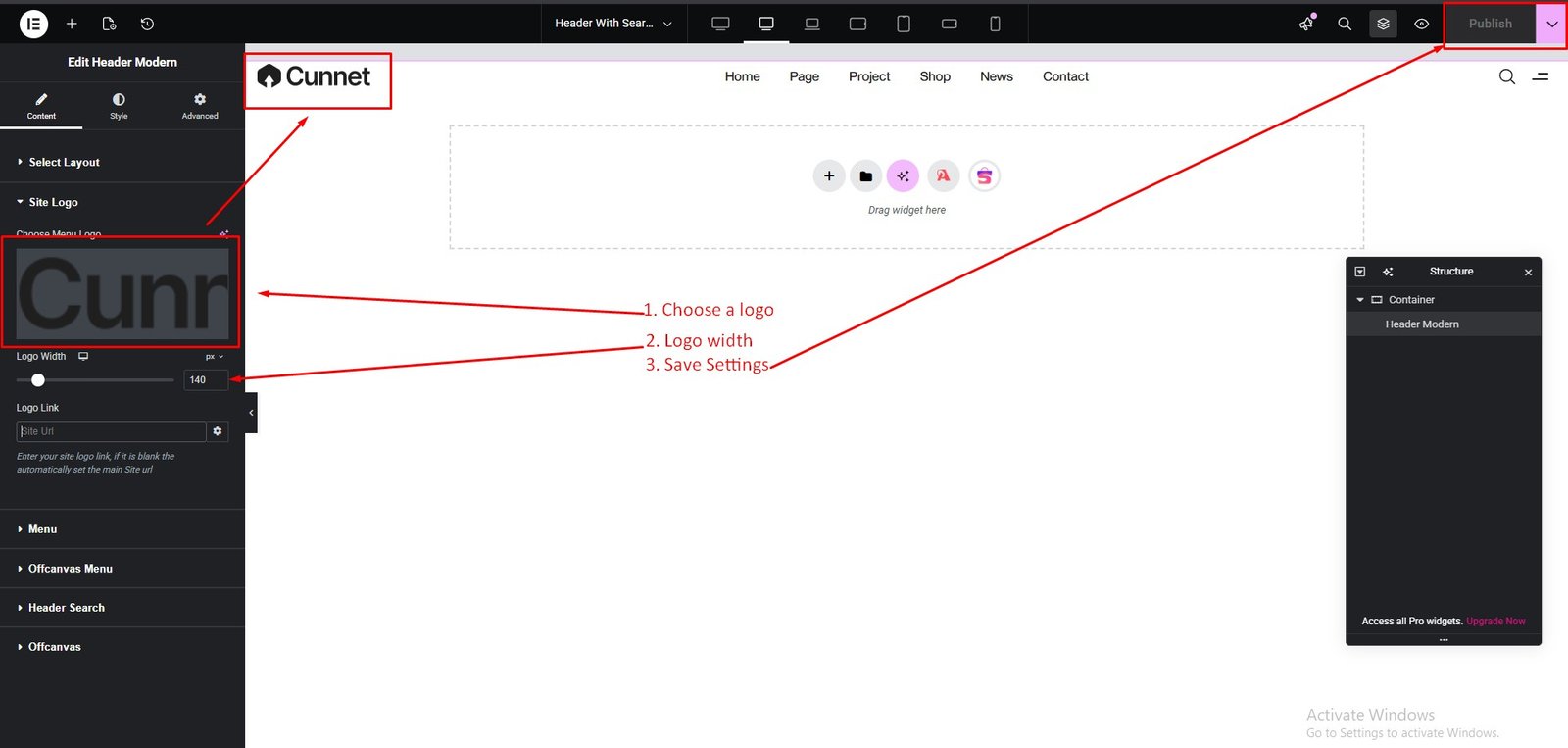Click the Structure layers icon in top bar
1568x748 pixels.
tap(1383, 24)
